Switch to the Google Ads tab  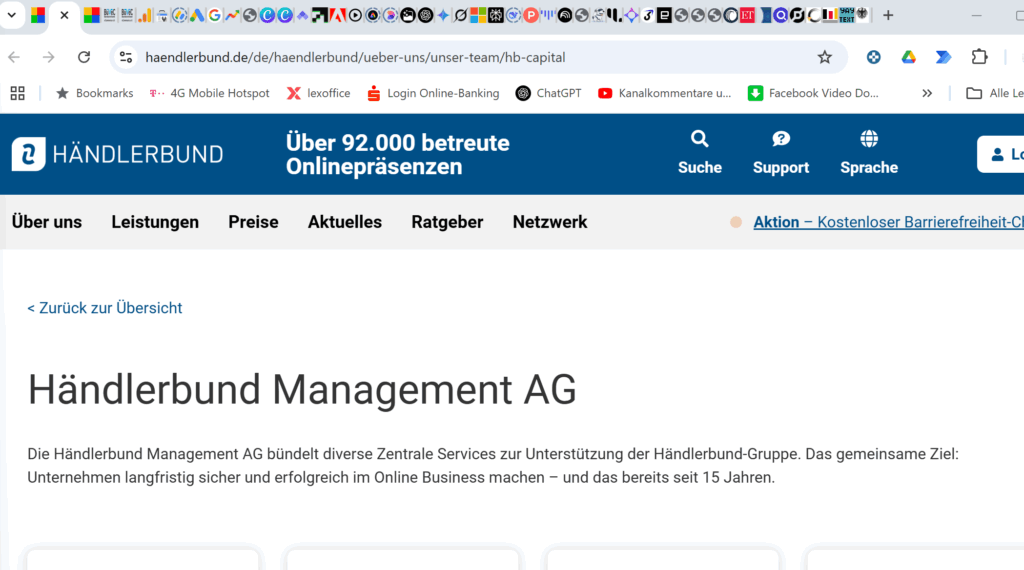[x=197, y=15]
